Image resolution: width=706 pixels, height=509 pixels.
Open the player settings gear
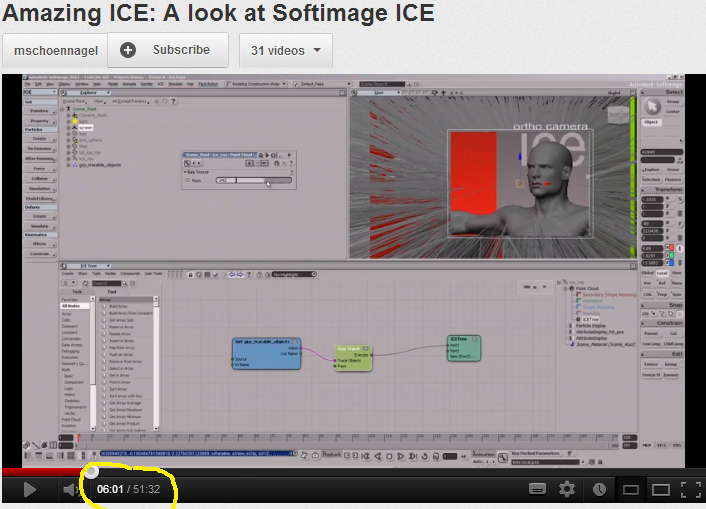pos(567,489)
